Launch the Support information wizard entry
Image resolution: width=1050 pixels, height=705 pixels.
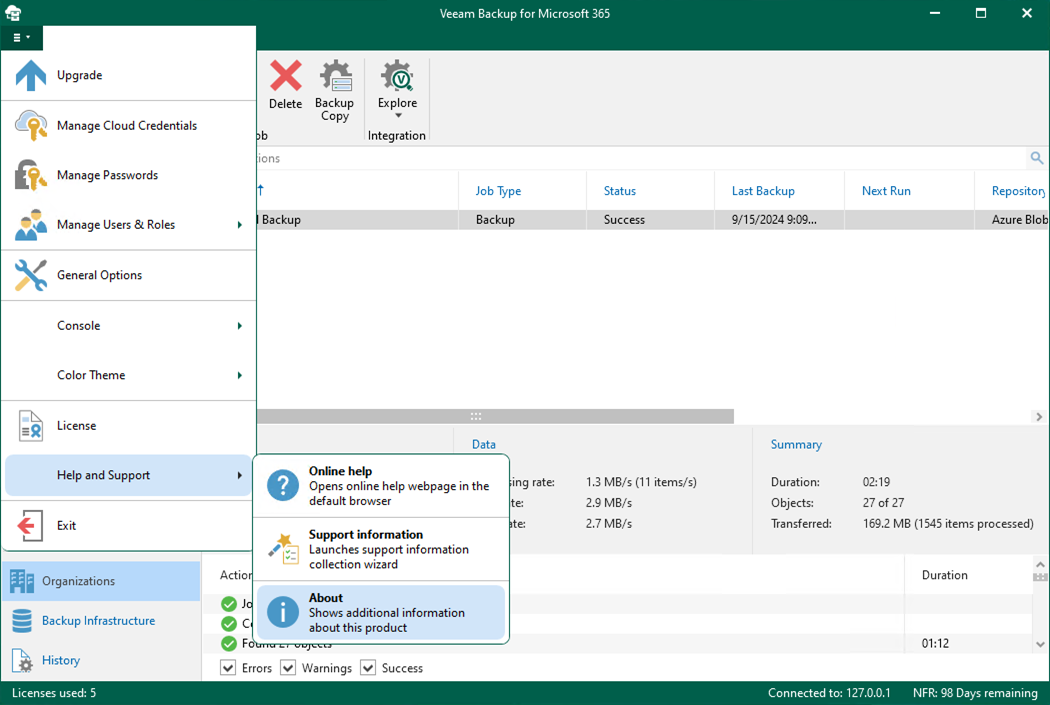381,549
